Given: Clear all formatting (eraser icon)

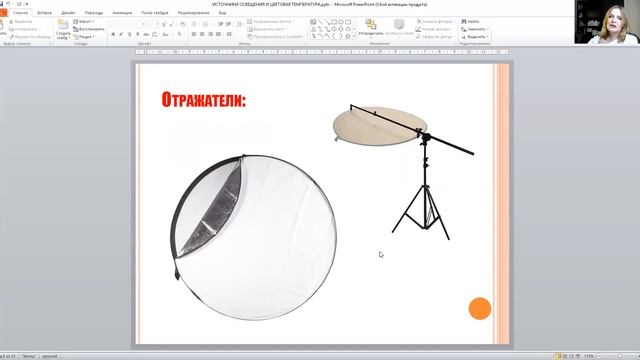Looking at the screenshot, I should pyautogui.click(x=182, y=24).
